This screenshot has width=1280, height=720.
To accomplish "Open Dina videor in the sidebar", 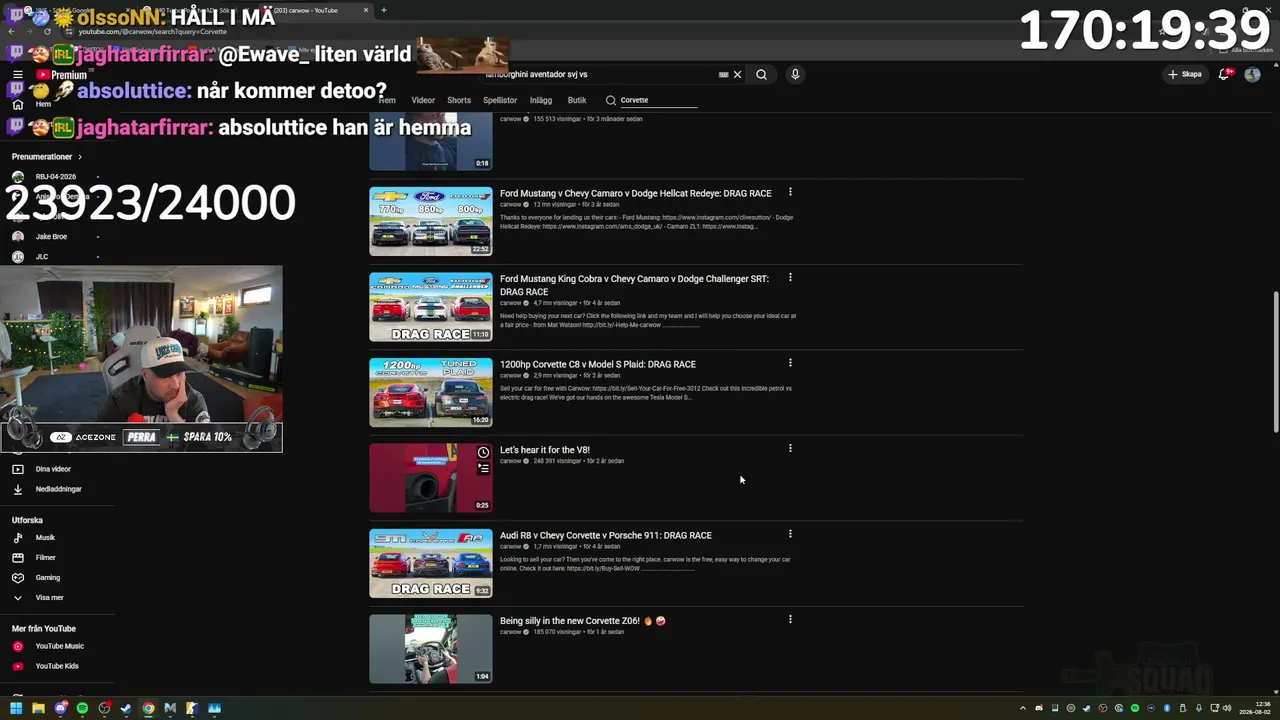I will [x=53, y=469].
